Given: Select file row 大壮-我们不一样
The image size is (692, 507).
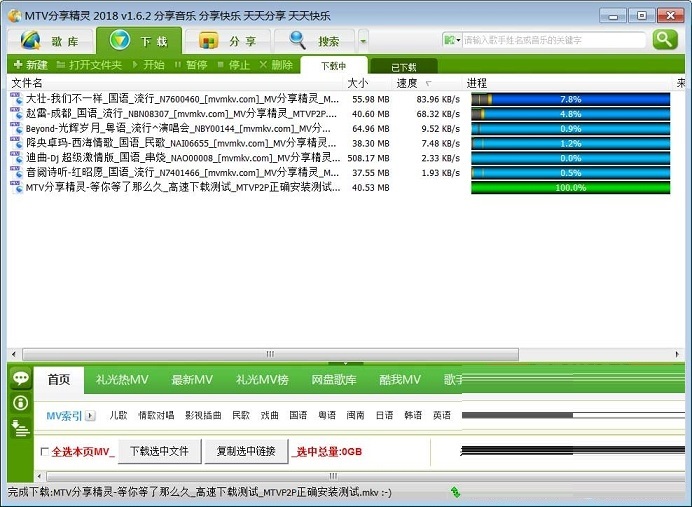Looking at the screenshot, I should click(x=340, y=99).
